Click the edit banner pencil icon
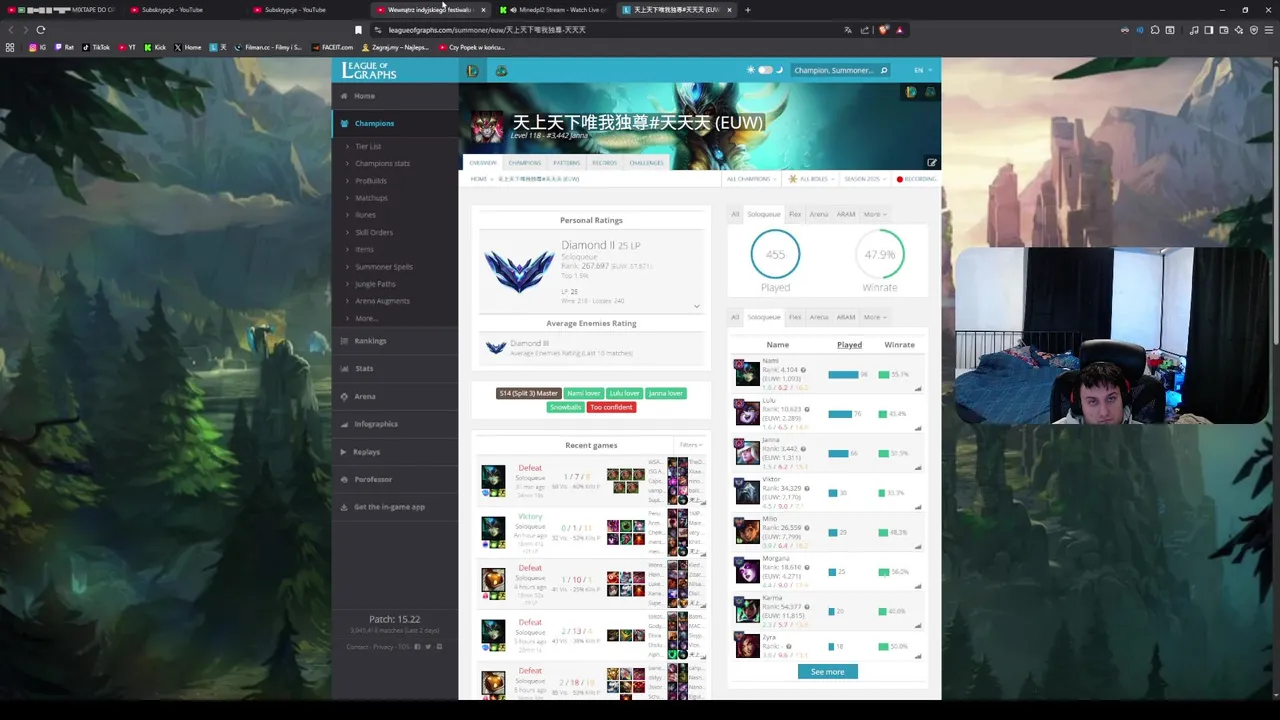 point(932,163)
